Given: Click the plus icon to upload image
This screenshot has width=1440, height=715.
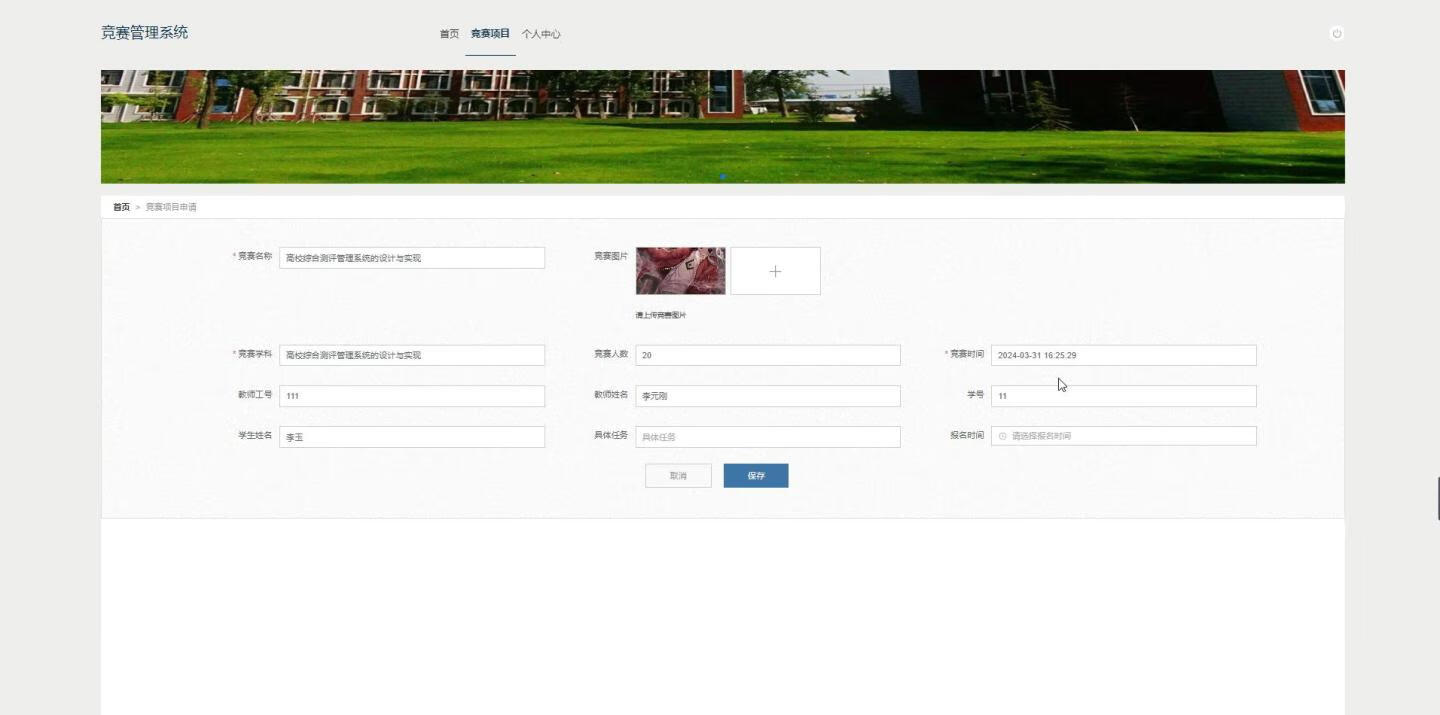Looking at the screenshot, I should [775, 271].
